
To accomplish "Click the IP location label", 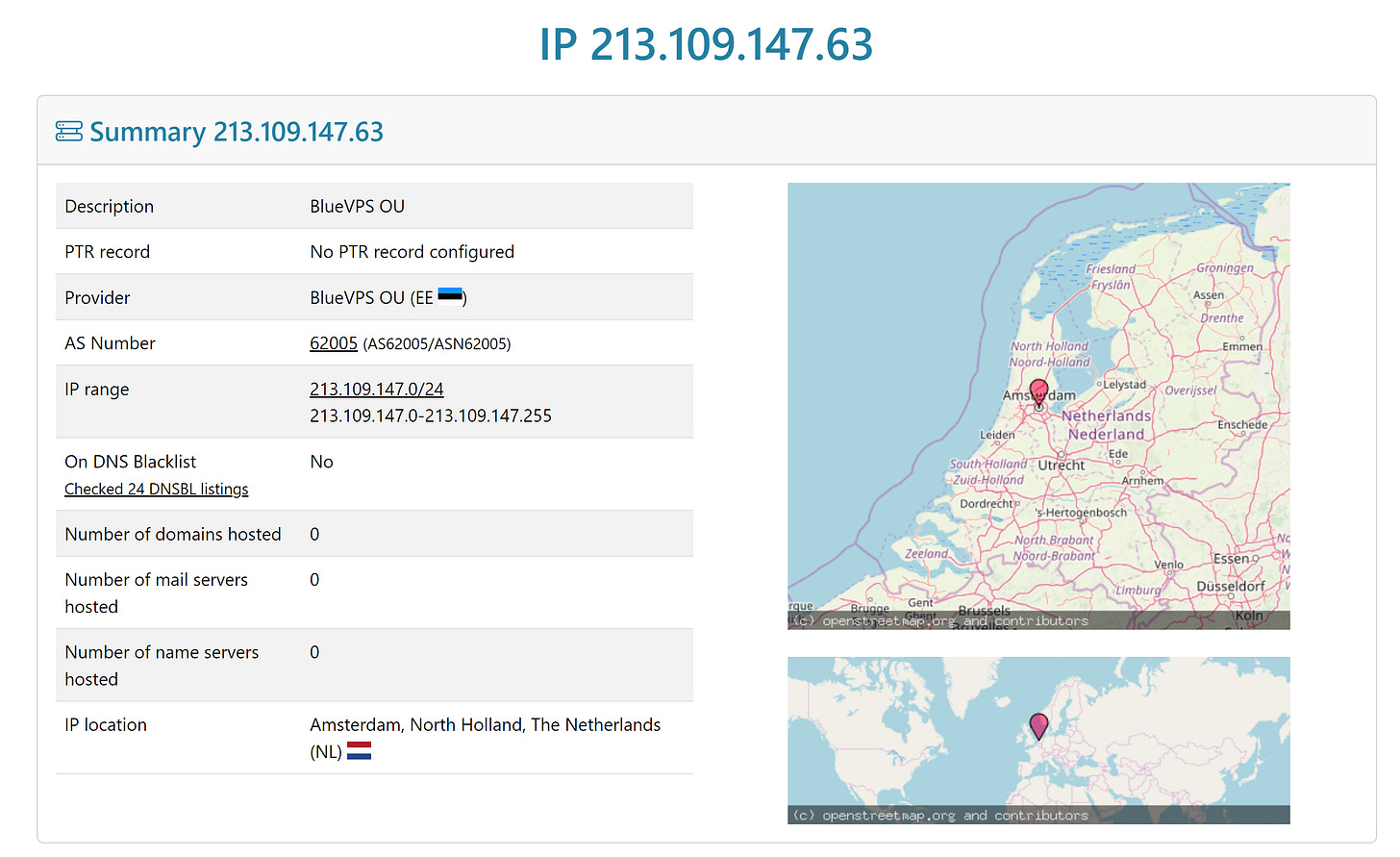I will pos(106,725).
